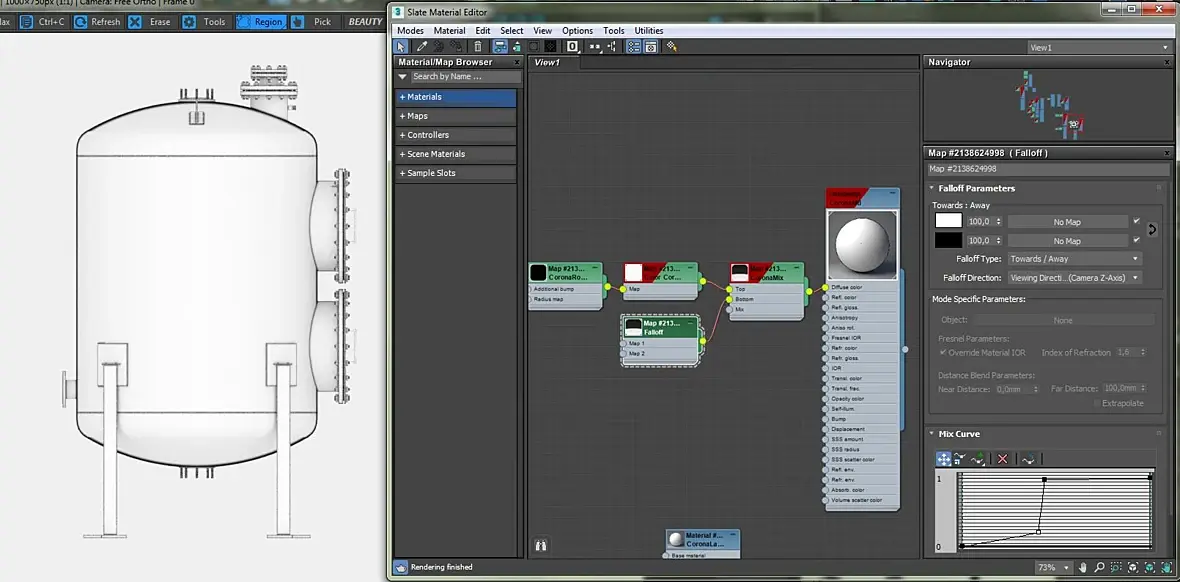The height and width of the screenshot is (582, 1180).
Task: Select the eyedropper pick material tool
Action: coord(422,46)
